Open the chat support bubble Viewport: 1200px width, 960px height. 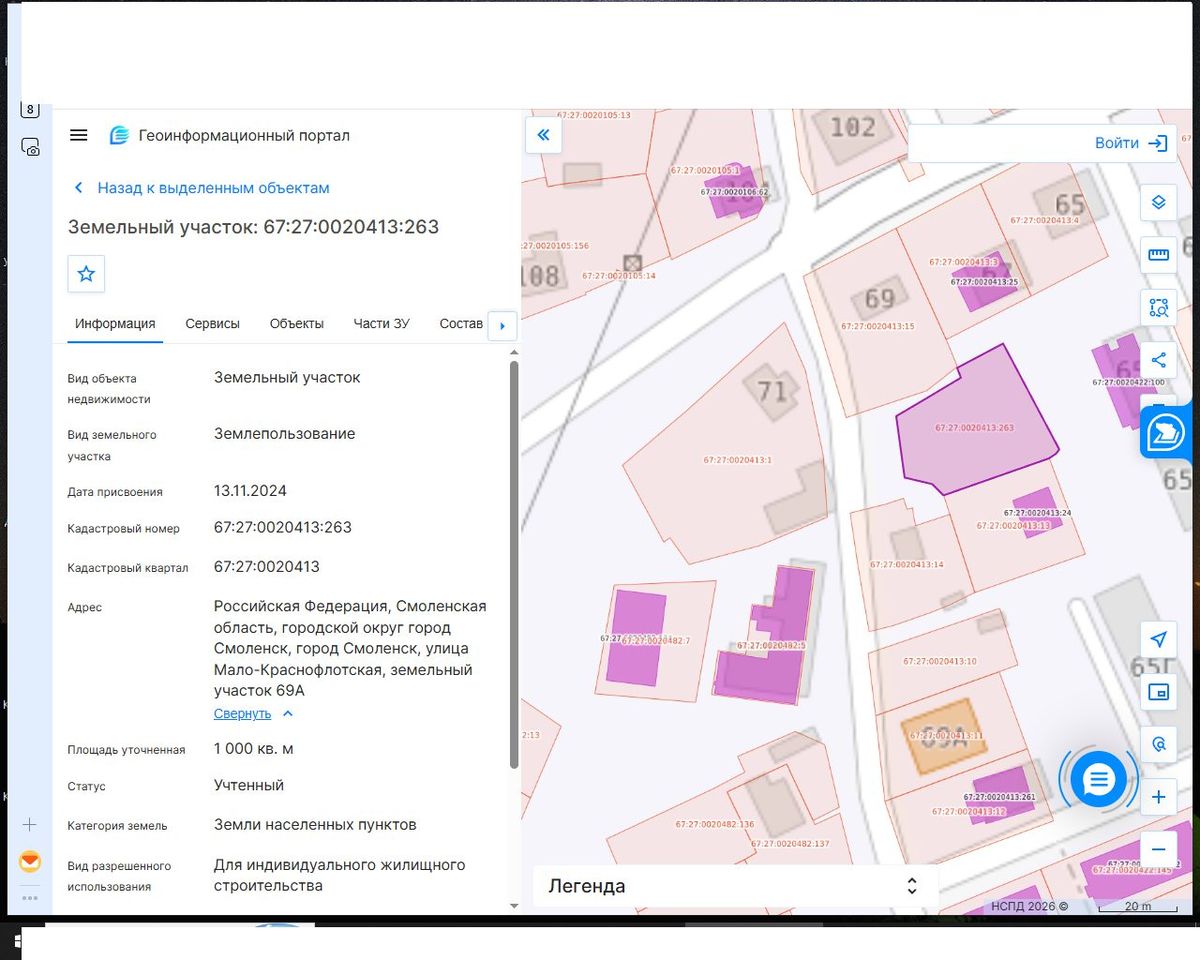point(1098,779)
